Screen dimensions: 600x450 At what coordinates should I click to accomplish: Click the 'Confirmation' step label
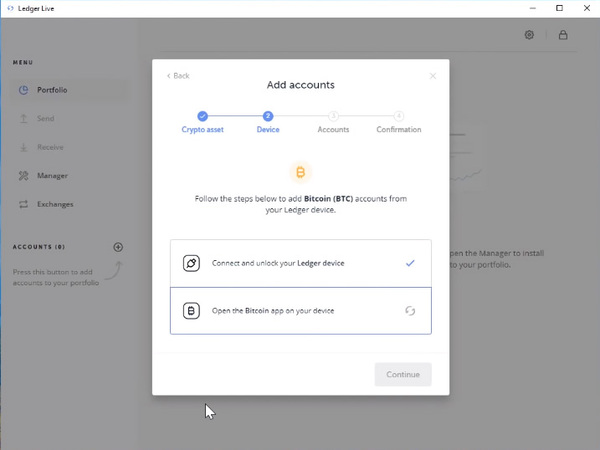pyautogui.click(x=399, y=130)
